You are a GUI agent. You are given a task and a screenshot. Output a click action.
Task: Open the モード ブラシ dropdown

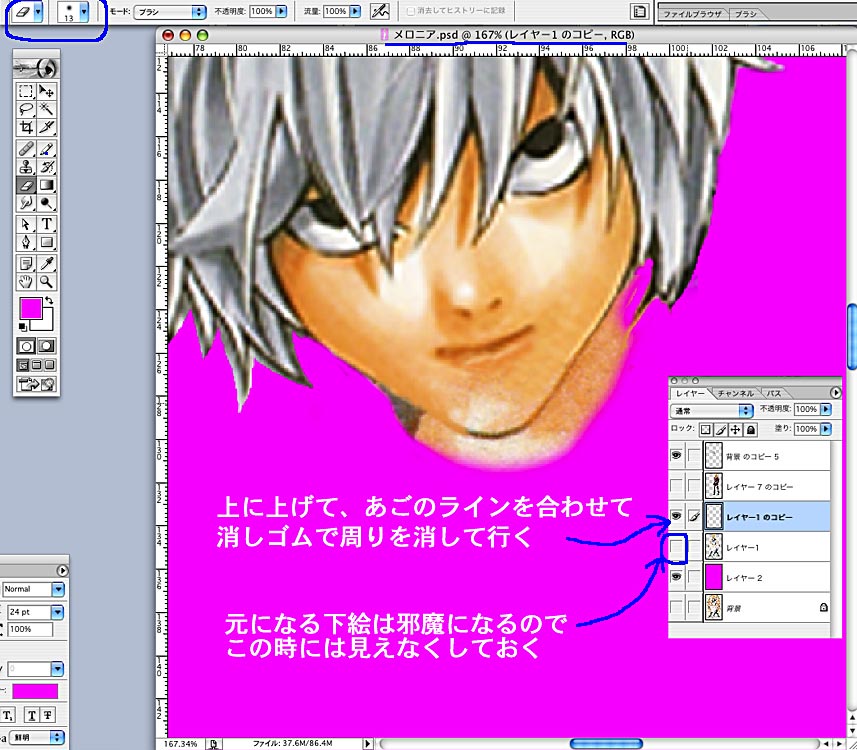pos(170,11)
